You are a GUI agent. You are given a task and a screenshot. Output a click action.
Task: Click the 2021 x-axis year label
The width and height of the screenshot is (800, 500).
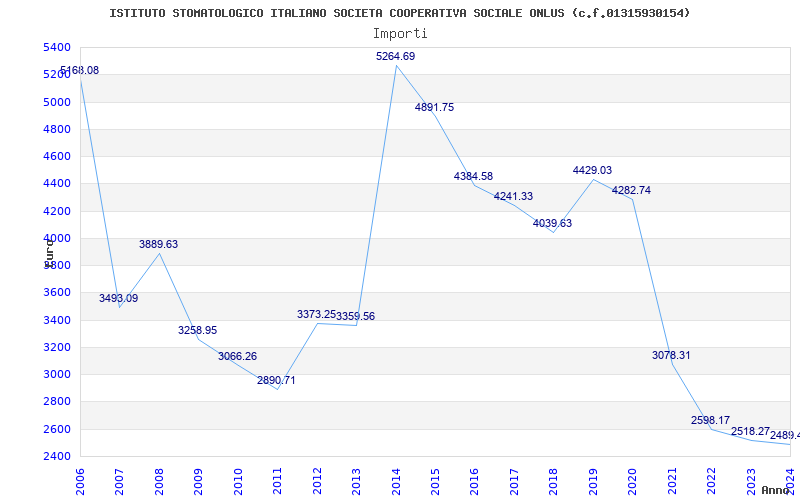[672, 482]
